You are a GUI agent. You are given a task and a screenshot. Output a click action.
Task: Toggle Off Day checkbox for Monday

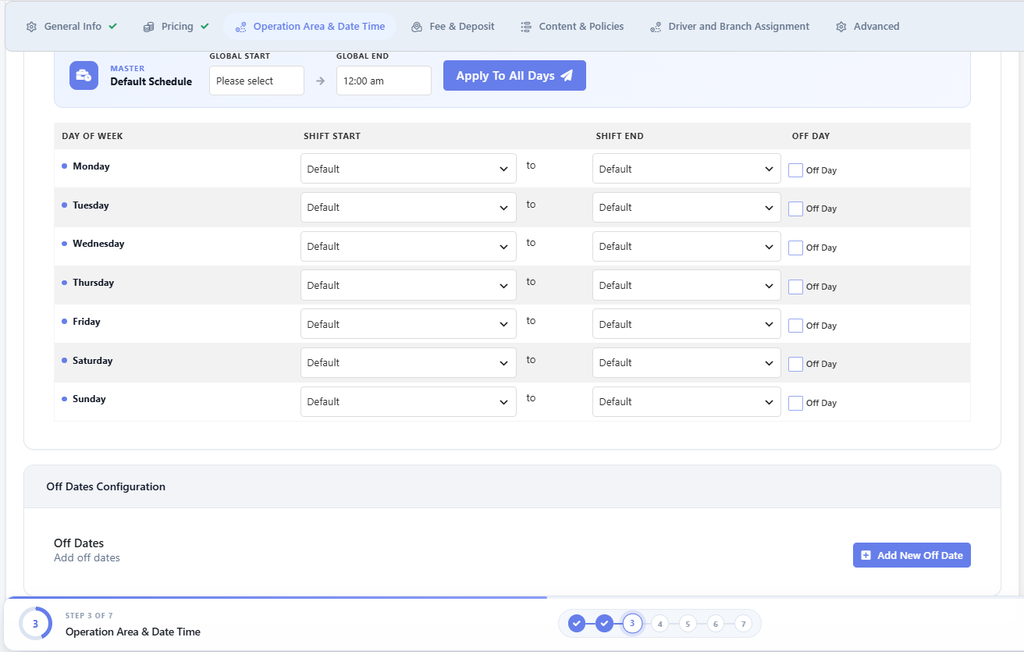[x=795, y=170]
